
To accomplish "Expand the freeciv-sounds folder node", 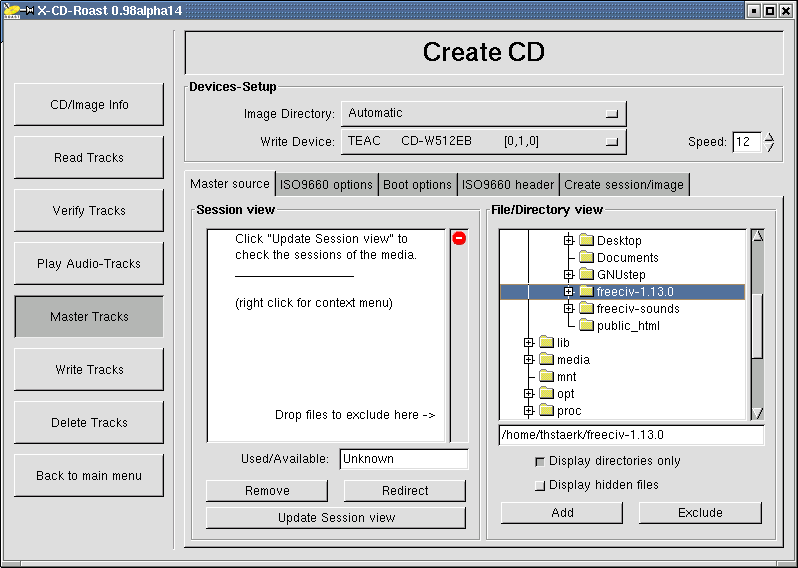I will pos(569,308).
